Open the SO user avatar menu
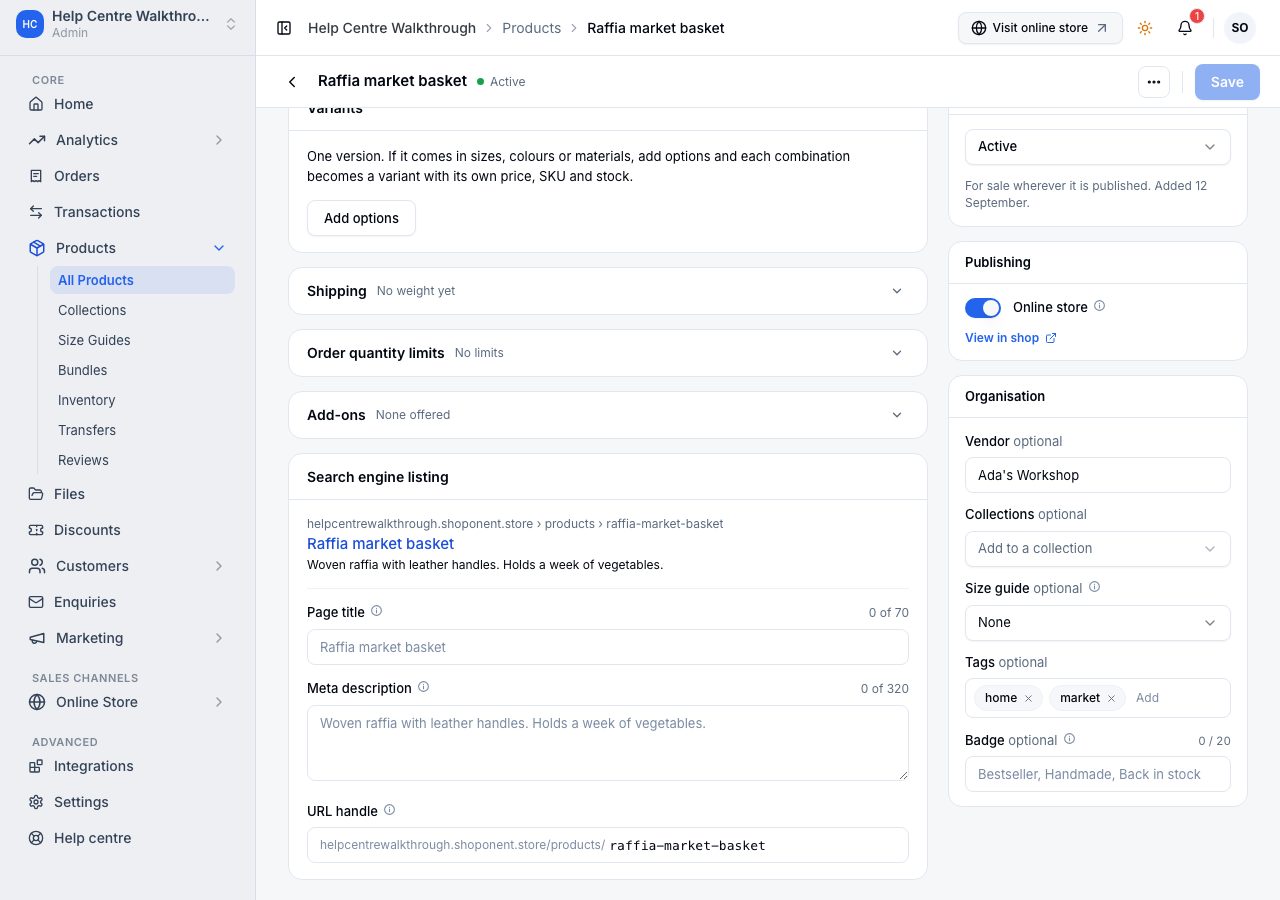The image size is (1280, 900). coord(1240,28)
